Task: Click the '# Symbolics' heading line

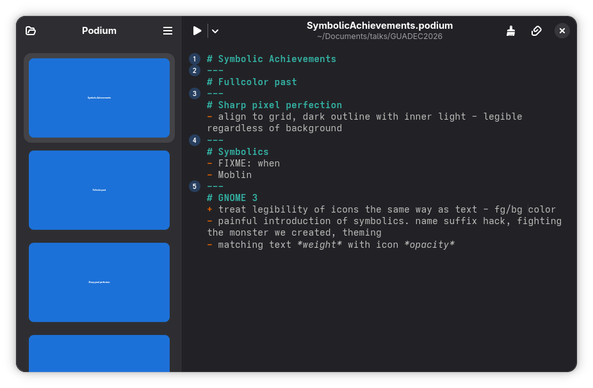Action: [238, 152]
